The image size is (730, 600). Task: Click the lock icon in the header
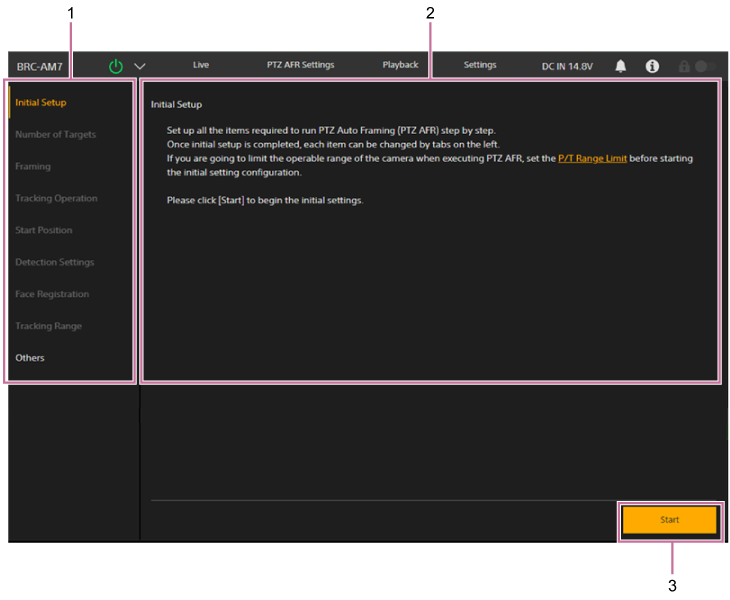[x=684, y=66]
